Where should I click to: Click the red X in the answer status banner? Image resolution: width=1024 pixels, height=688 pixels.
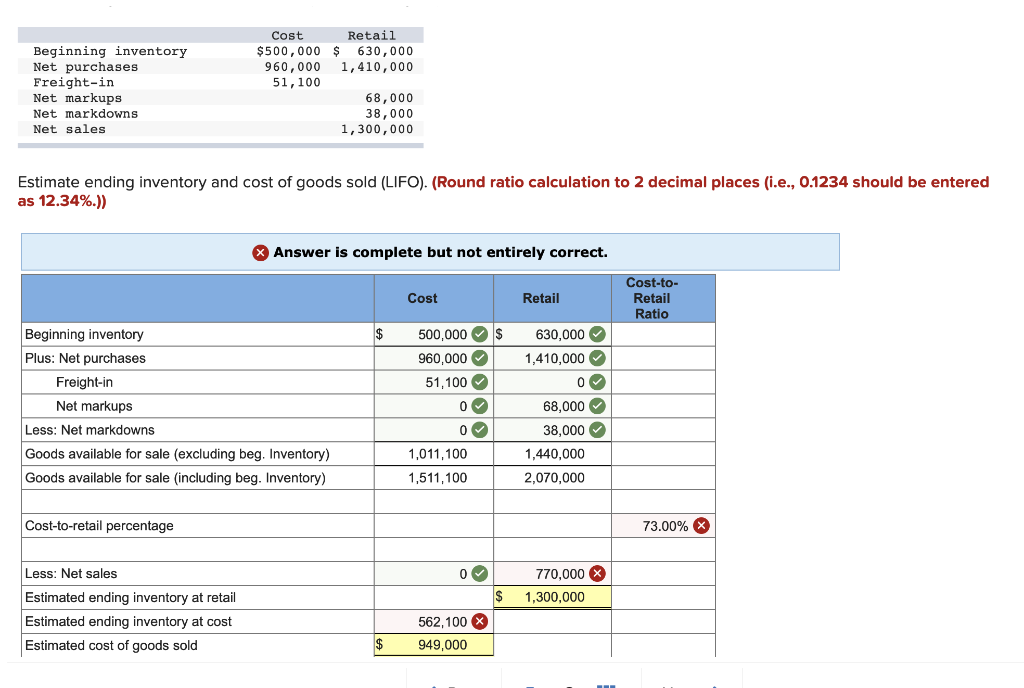(x=260, y=252)
